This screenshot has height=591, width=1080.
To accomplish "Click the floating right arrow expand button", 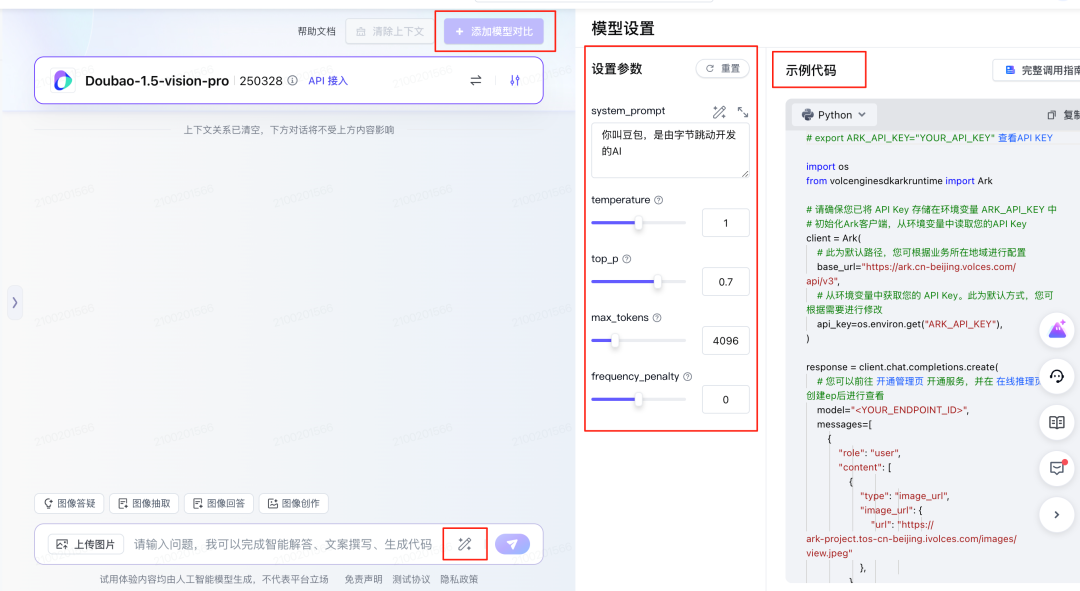I will click(1057, 515).
